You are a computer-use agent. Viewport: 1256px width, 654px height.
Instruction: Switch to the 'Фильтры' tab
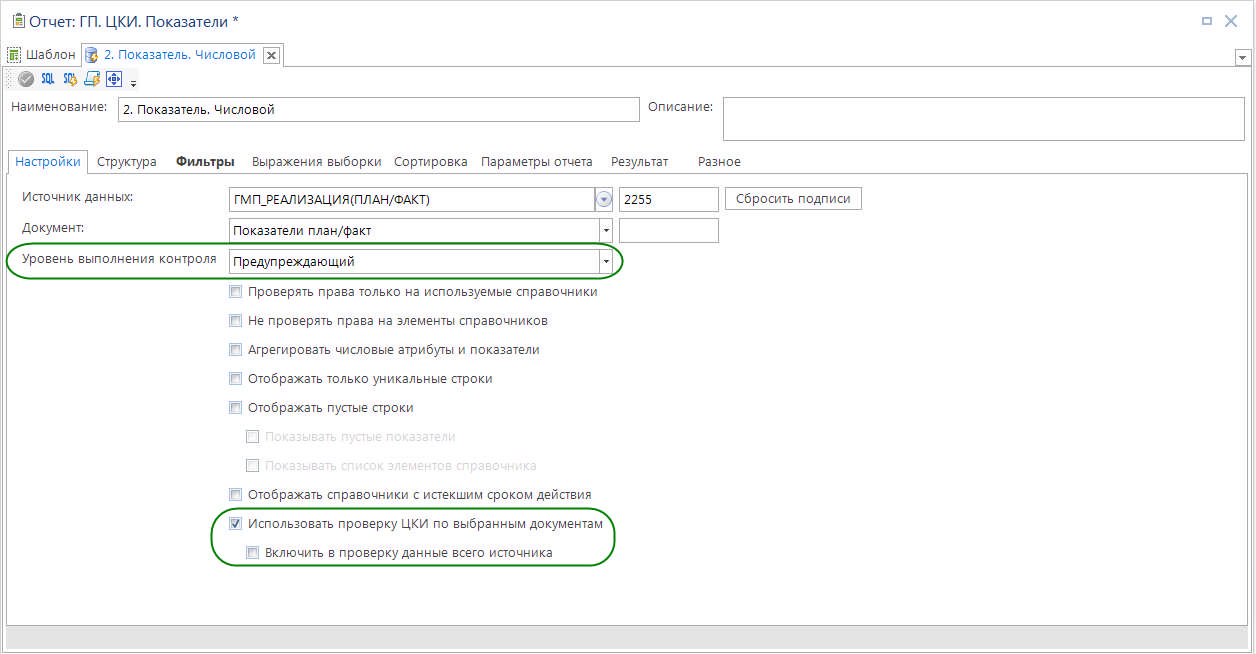[x=205, y=162]
